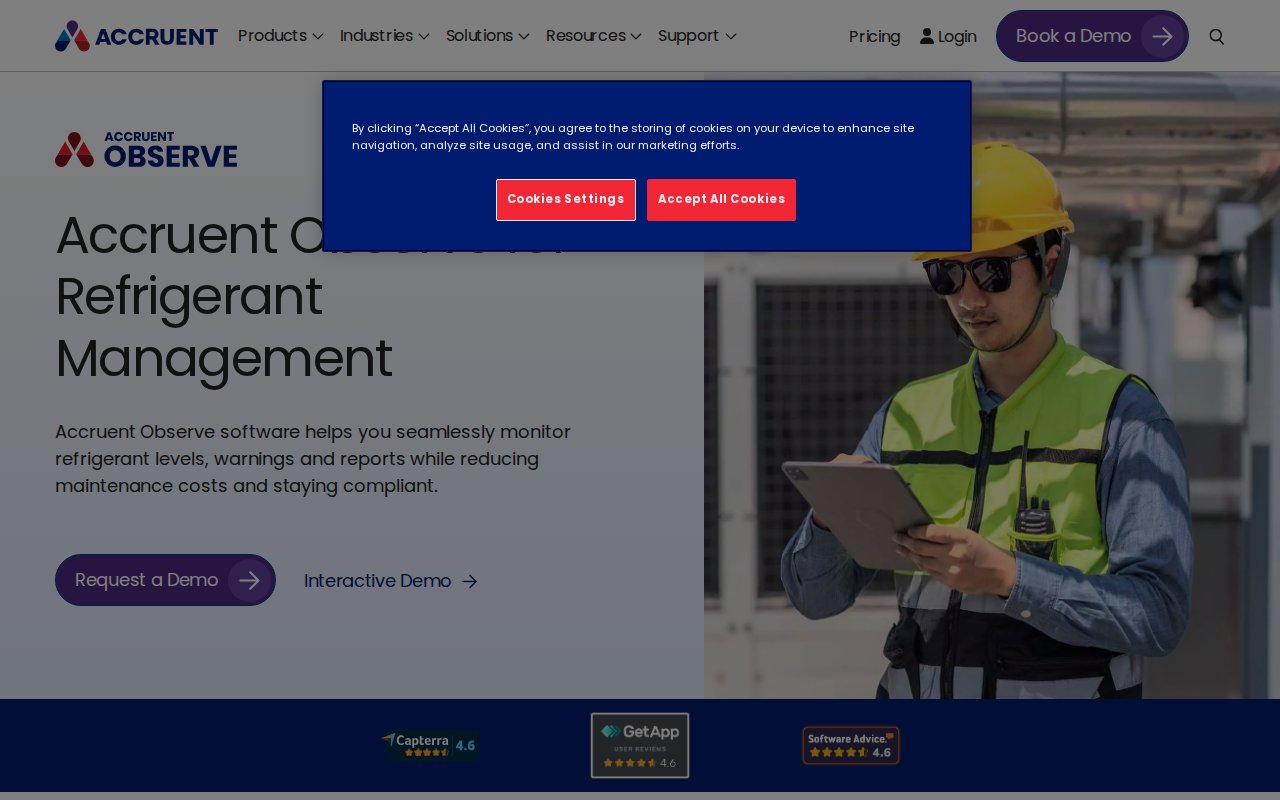
Task: Go to the Pricing page
Action: [874, 36]
